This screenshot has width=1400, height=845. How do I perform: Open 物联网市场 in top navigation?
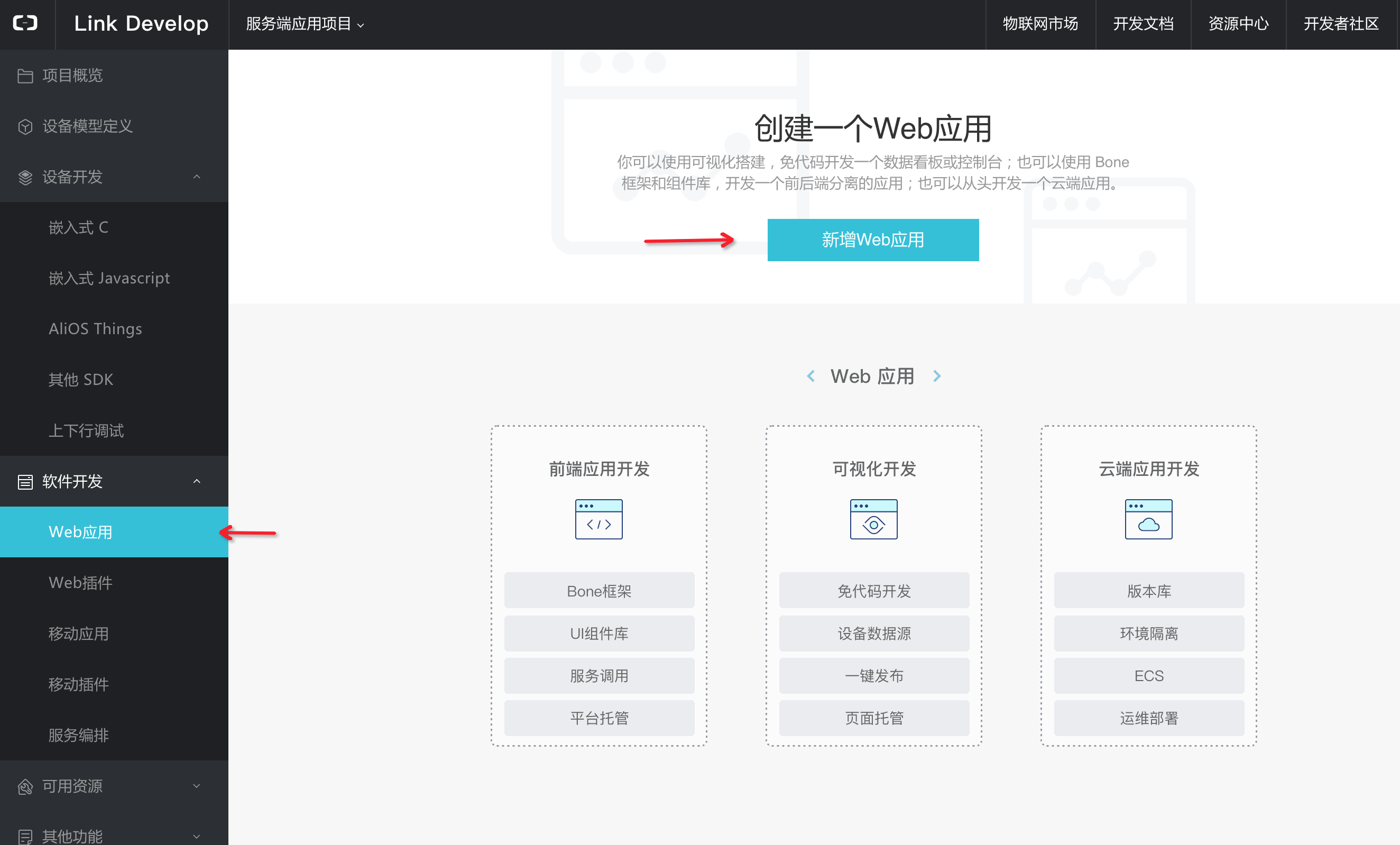click(x=1040, y=24)
